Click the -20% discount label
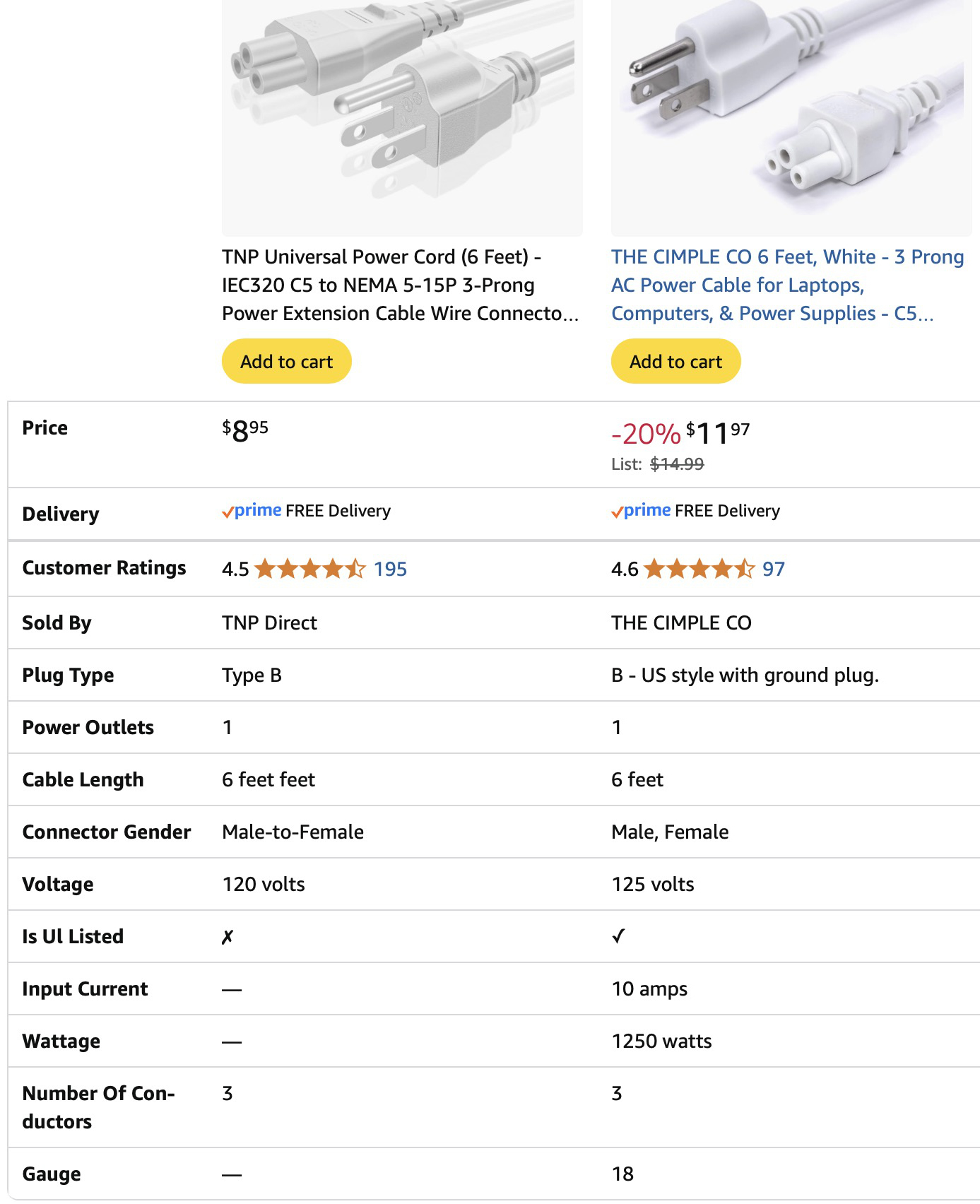This screenshot has height=1204, width=980. pyautogui.click(x=646, y=434)
